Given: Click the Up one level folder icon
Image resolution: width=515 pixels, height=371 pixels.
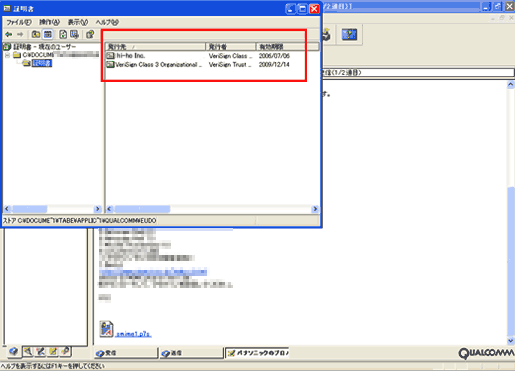Looking at the screenshot, I should (36, 34).
